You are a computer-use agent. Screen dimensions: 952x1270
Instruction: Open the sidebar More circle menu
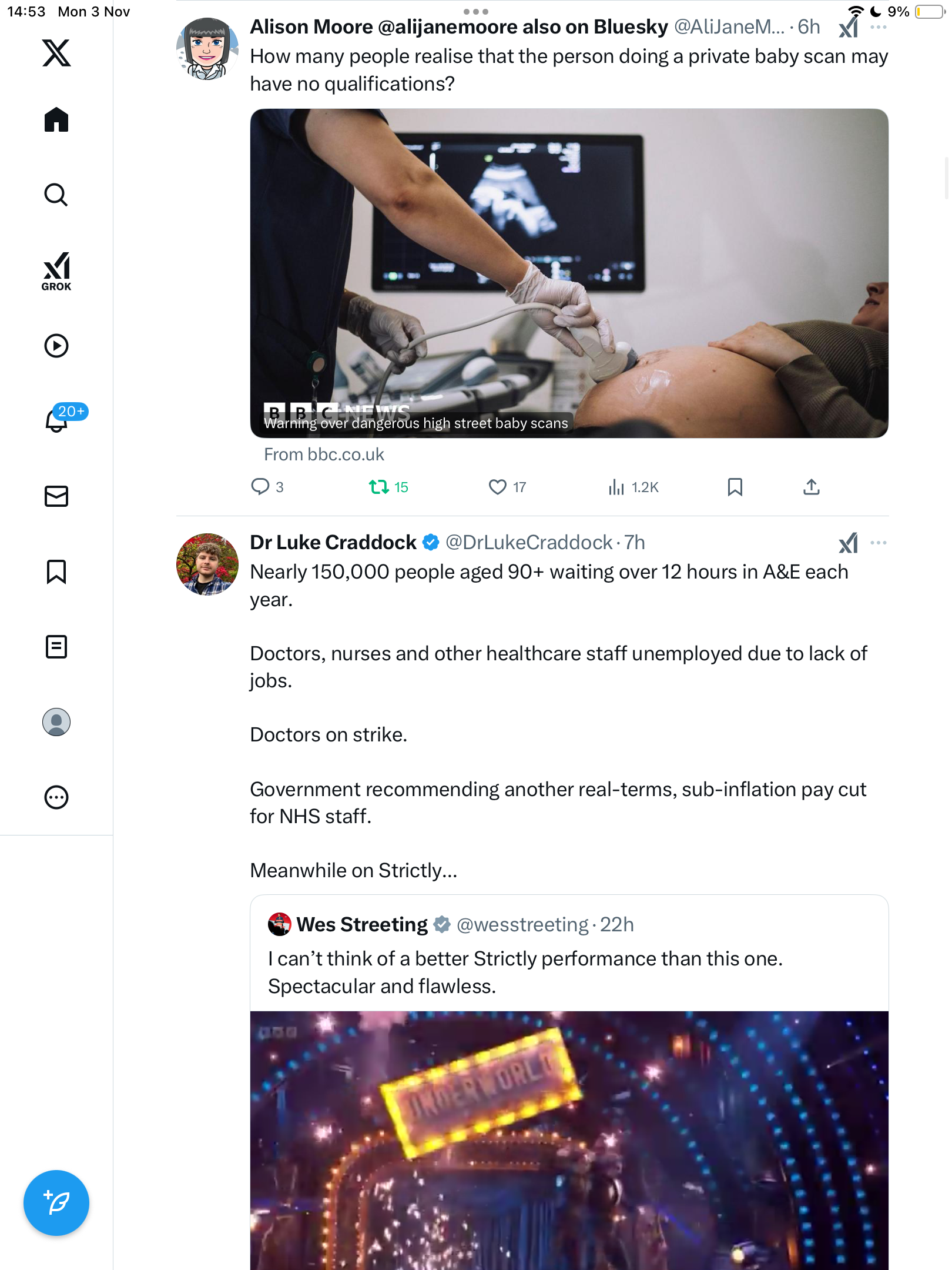[x=56, y=797]
